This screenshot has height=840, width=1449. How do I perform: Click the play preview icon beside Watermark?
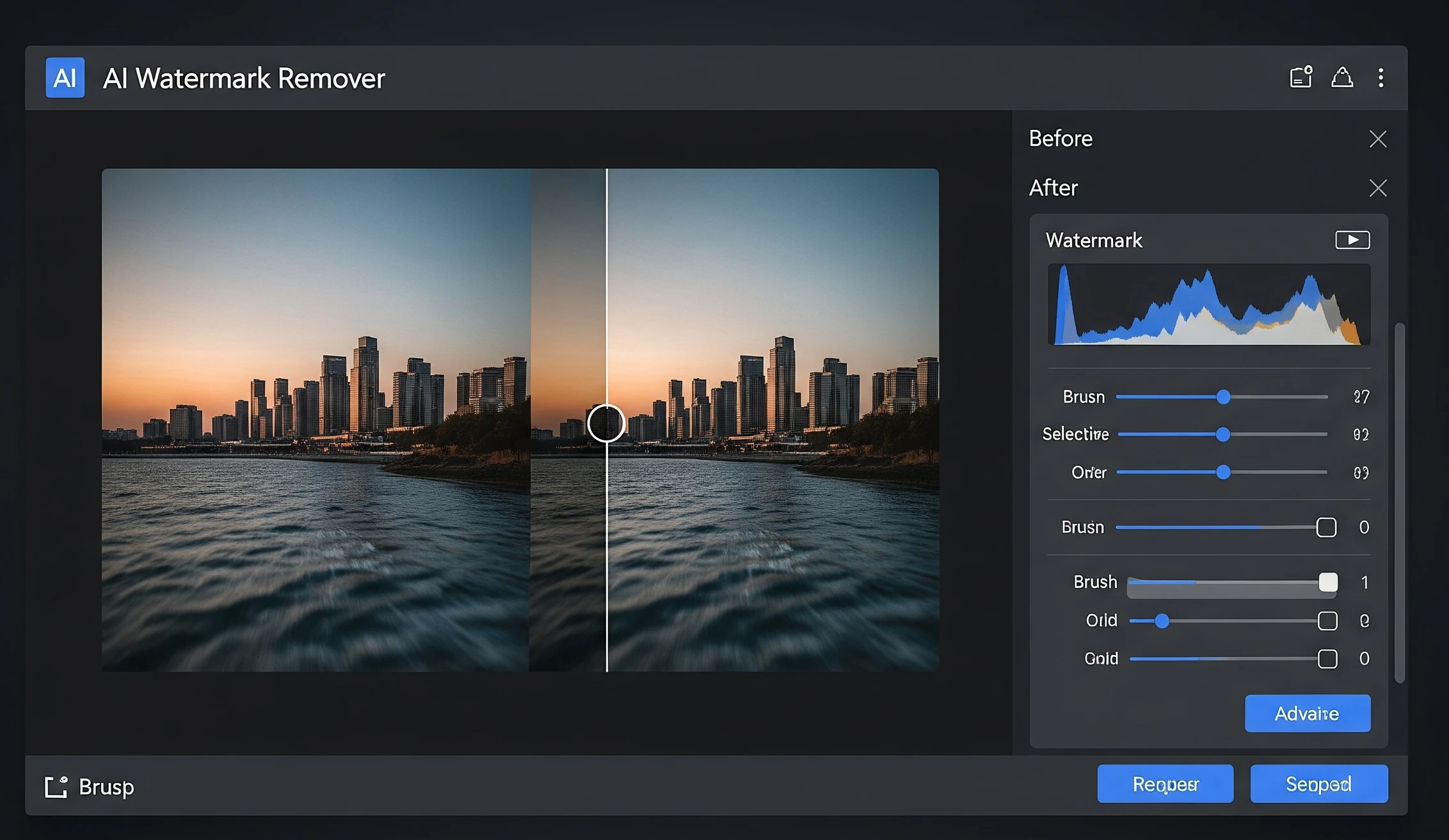coord(1352,240)
